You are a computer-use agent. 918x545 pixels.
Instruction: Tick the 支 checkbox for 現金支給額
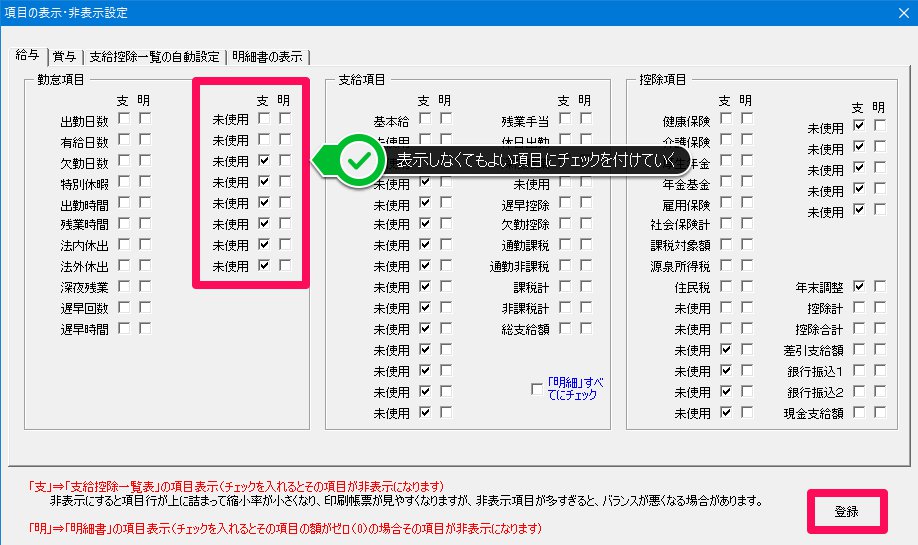pyautogui.click(x=859, y=411)
